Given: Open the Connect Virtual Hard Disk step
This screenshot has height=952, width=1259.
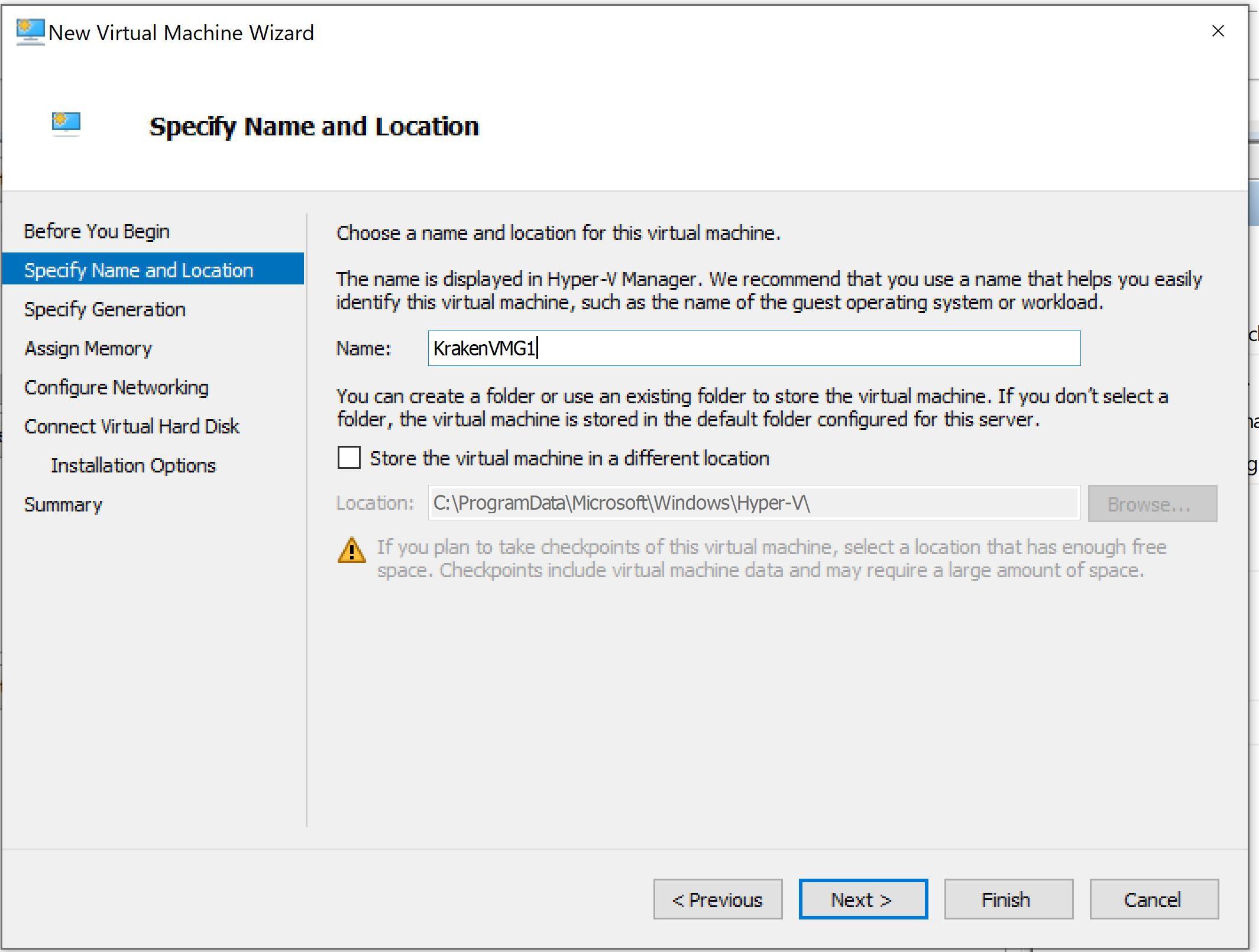Looking at the screenshot, I should click(132, 426).
